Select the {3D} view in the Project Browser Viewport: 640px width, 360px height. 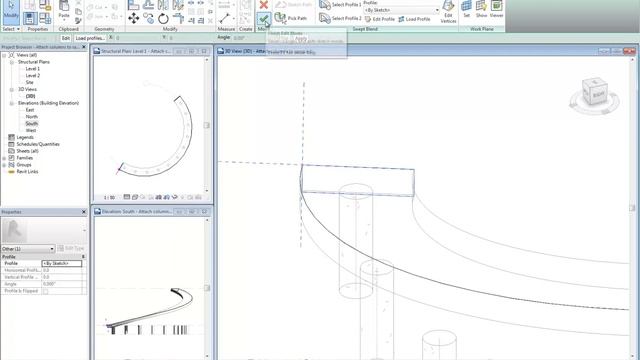pyautogui.click(x=30, y=96)
